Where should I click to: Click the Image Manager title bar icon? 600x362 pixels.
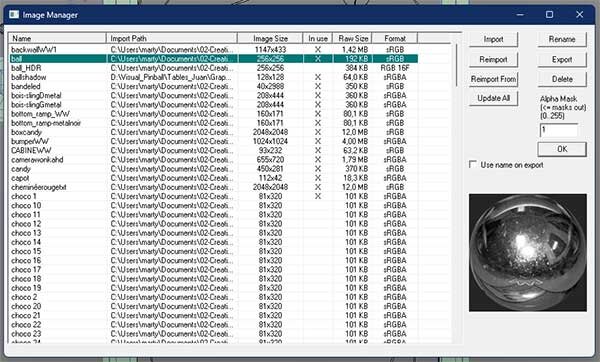14,15
